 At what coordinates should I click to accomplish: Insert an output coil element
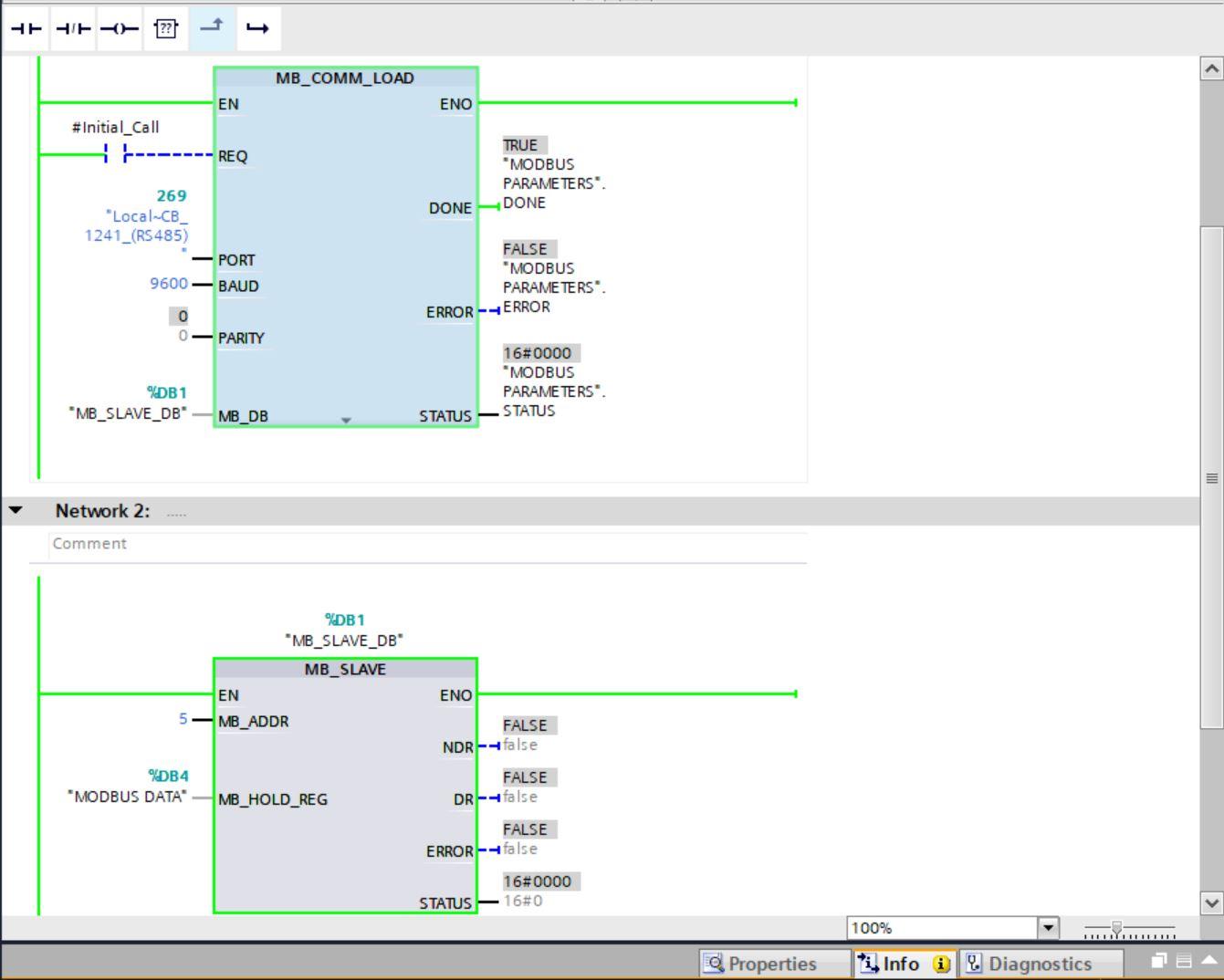pyautogui.click(x=119, y=28)
